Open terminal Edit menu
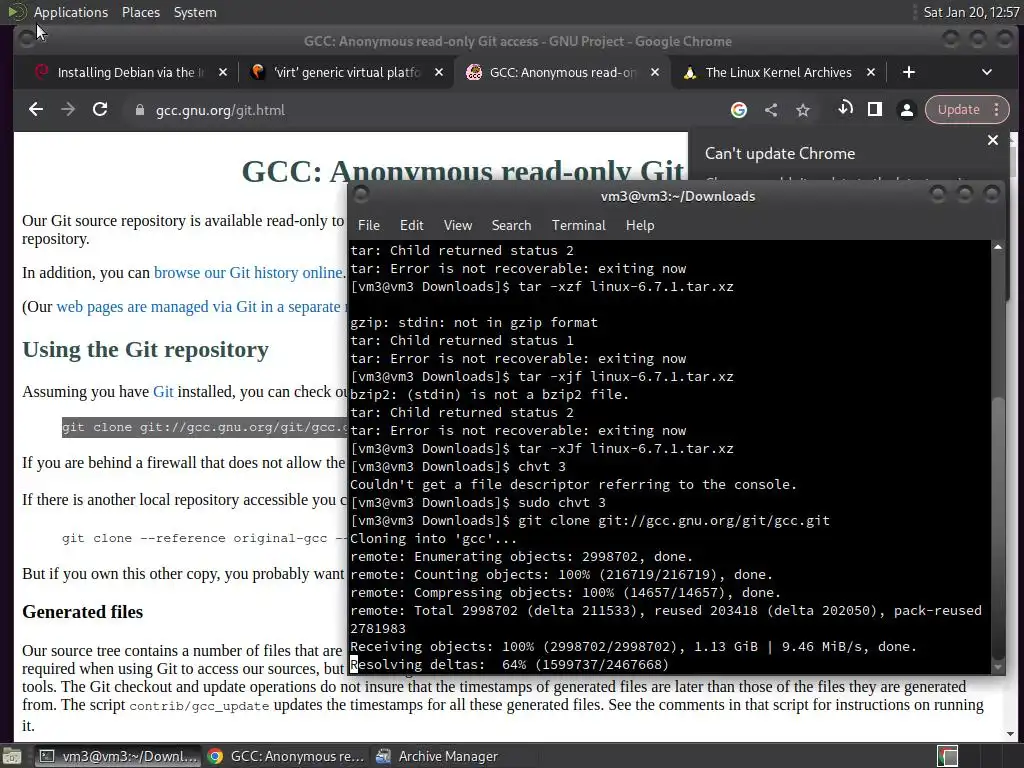1024x768 pixels. [x=411, y=225]
